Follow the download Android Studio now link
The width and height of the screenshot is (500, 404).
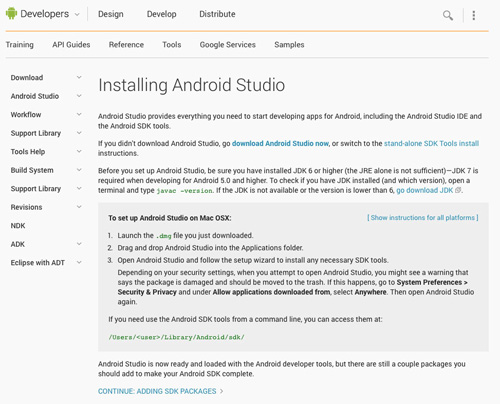click(280, 143)
